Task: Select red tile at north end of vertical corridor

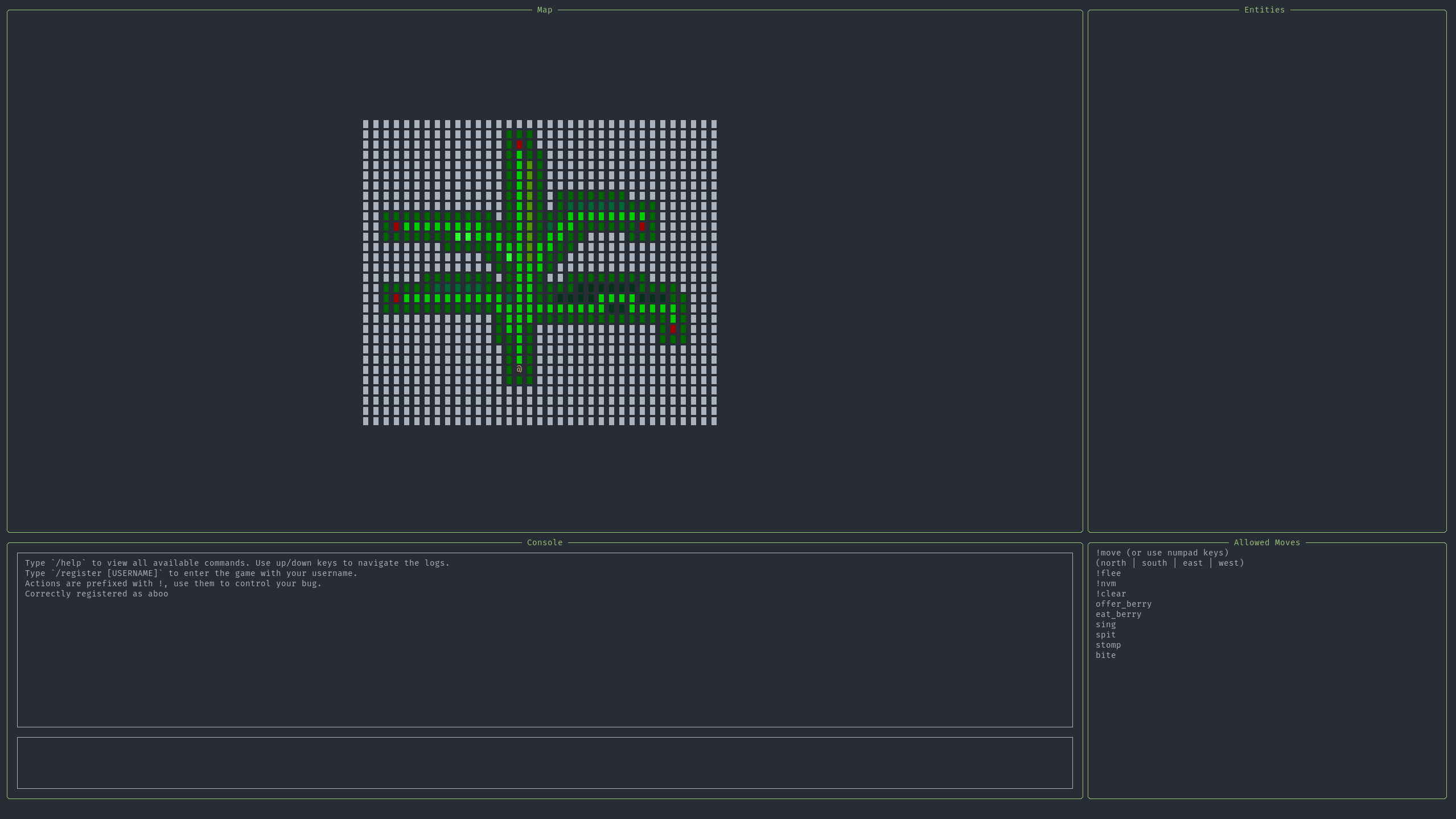Action: 519,145
